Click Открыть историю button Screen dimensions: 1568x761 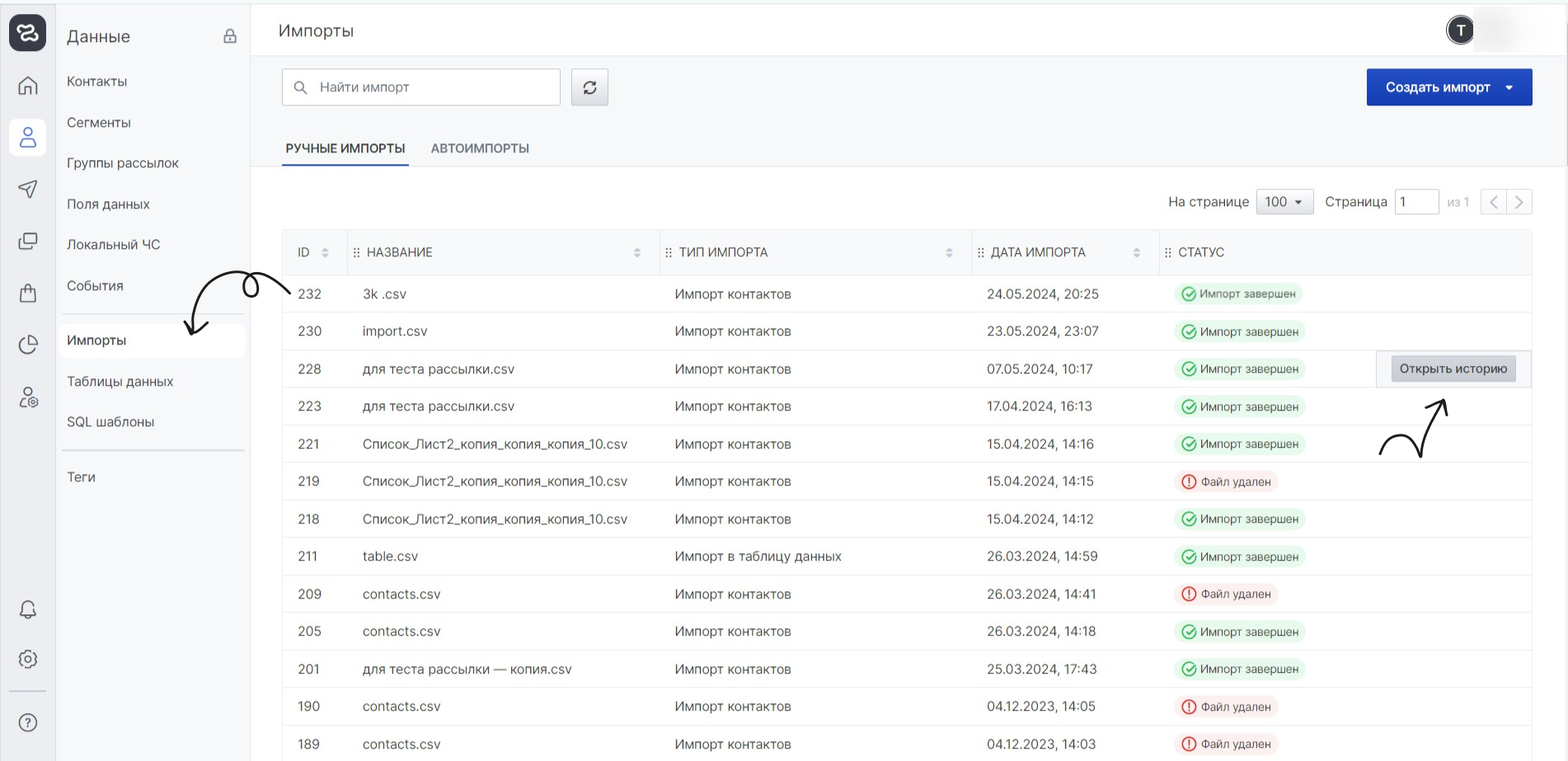(x=1453, y=369)
